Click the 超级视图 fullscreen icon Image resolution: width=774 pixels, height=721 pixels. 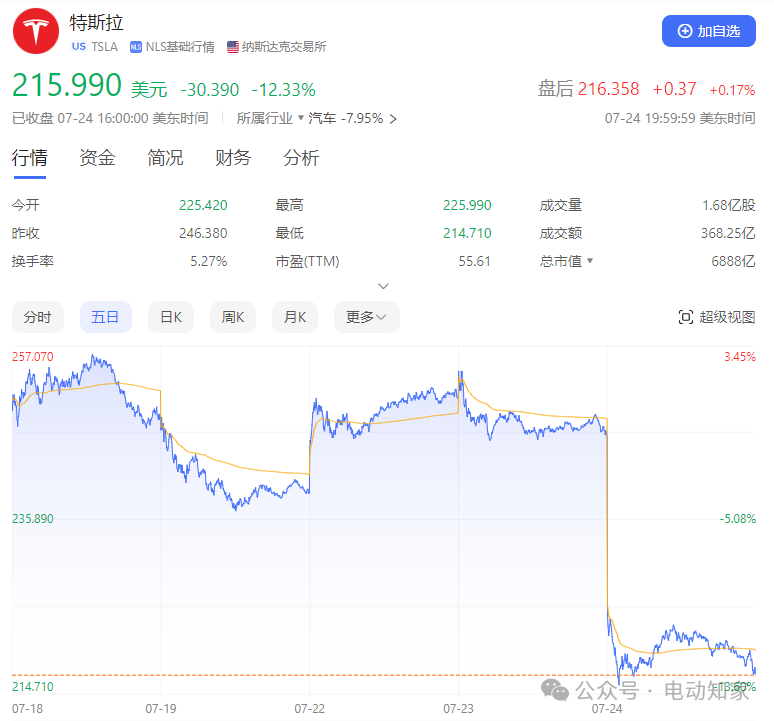tap(686, 317)
